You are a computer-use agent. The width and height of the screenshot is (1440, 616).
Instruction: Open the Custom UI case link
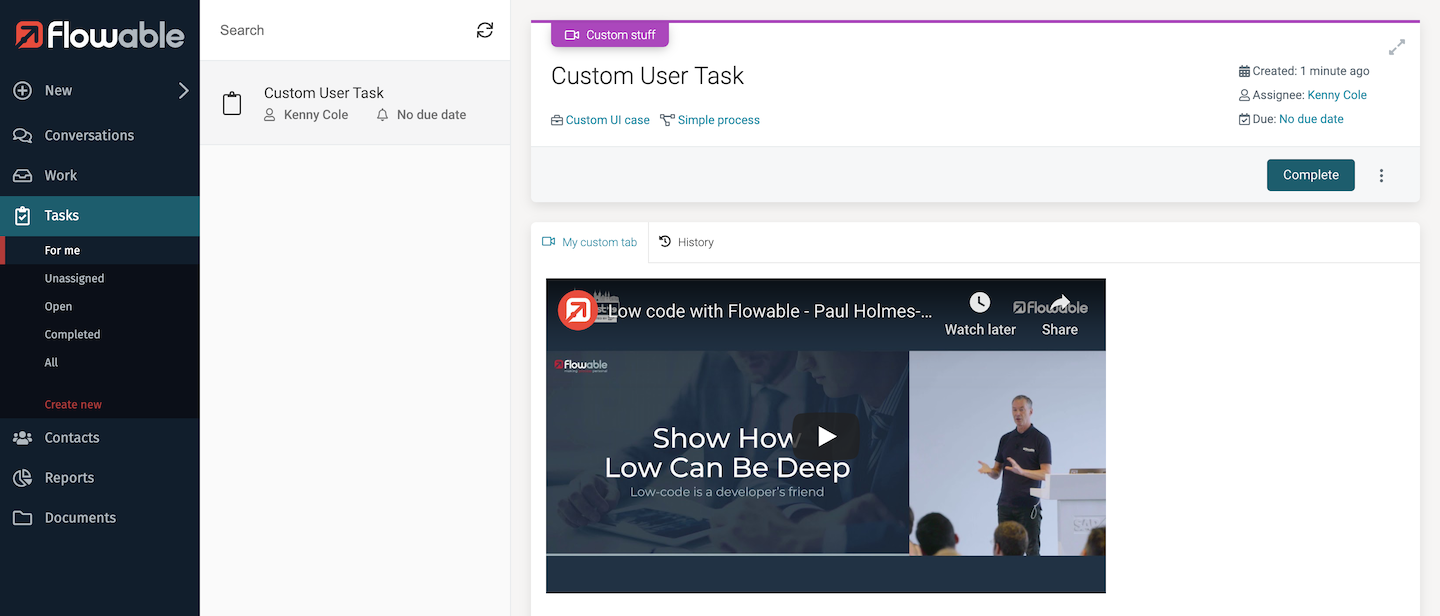coord(607,120)
